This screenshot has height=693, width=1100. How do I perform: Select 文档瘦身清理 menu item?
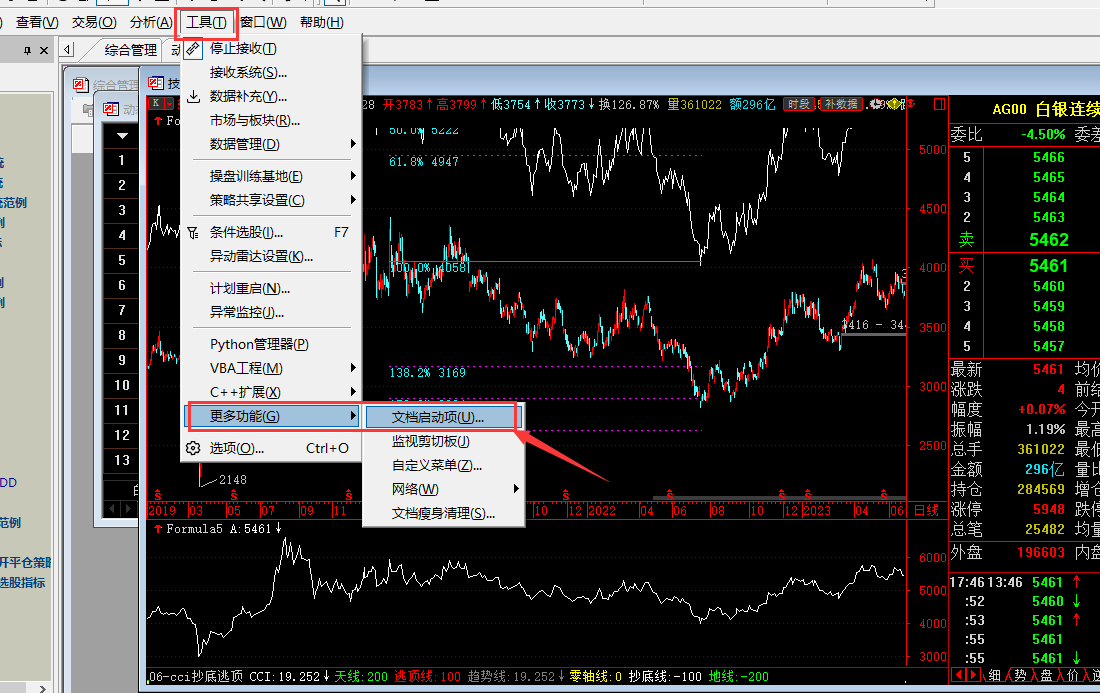tap(443, 513)
